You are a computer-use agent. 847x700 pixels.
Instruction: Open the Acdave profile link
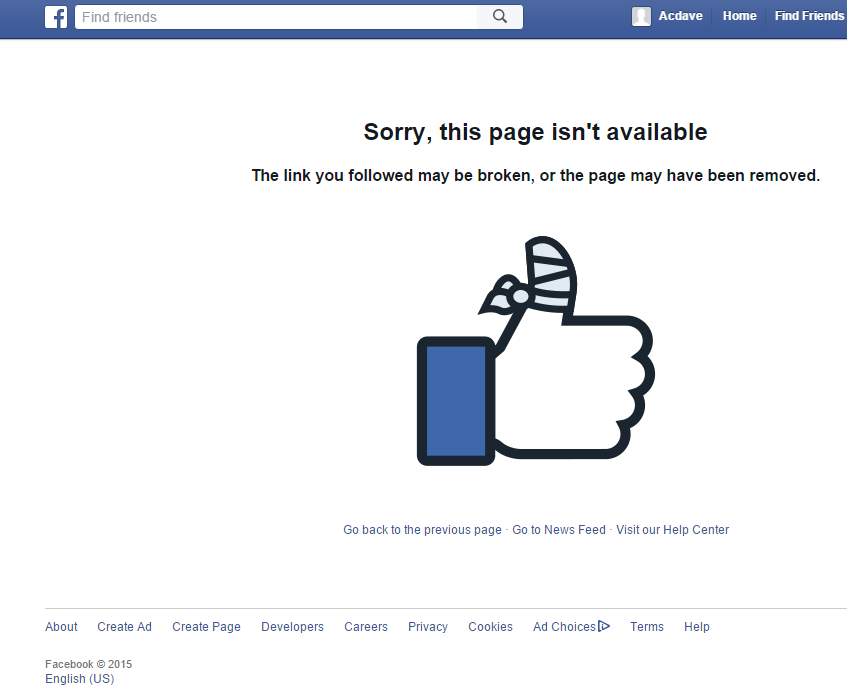click(680, 16)
